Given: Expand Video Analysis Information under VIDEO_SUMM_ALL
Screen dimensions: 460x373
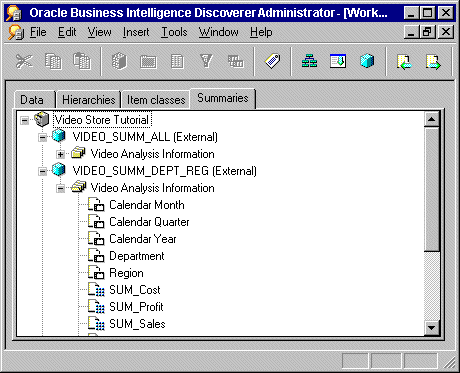Looking at the screenshot, I should [60, 154].
